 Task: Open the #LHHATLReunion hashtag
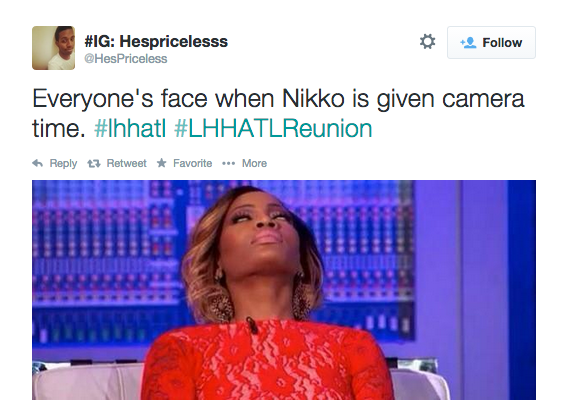click(273, 129)
